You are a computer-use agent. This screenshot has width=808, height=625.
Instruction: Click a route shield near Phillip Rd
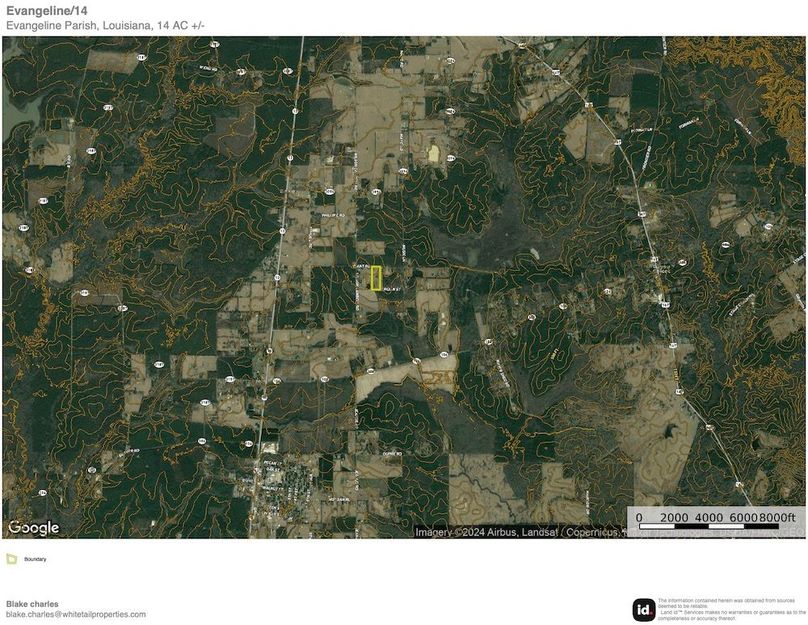click(330, 191)
